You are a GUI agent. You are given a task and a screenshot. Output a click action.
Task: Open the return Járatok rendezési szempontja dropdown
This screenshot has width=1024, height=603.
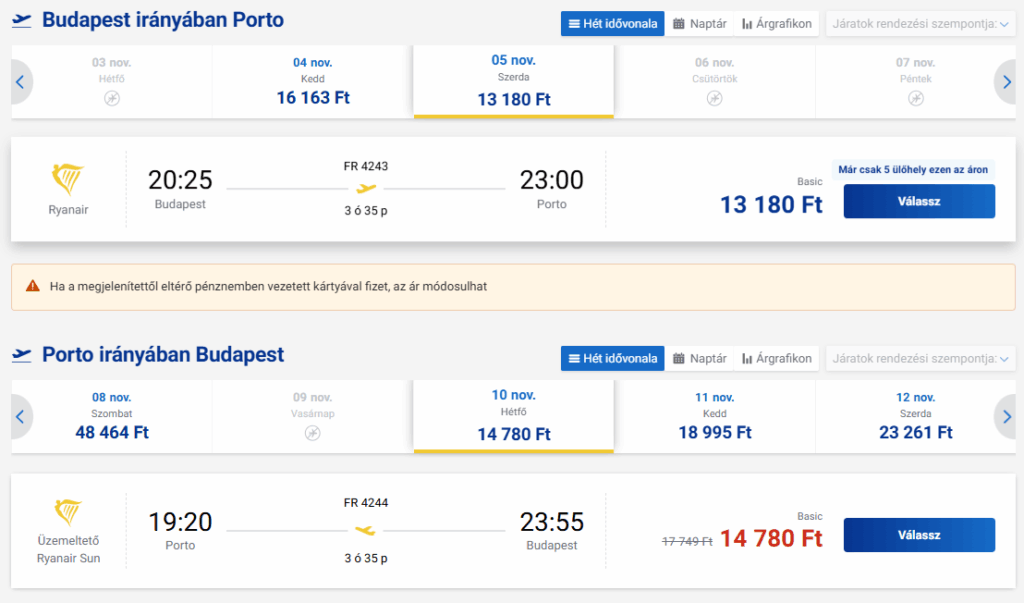pyautogui.click(x=920, y=358)
